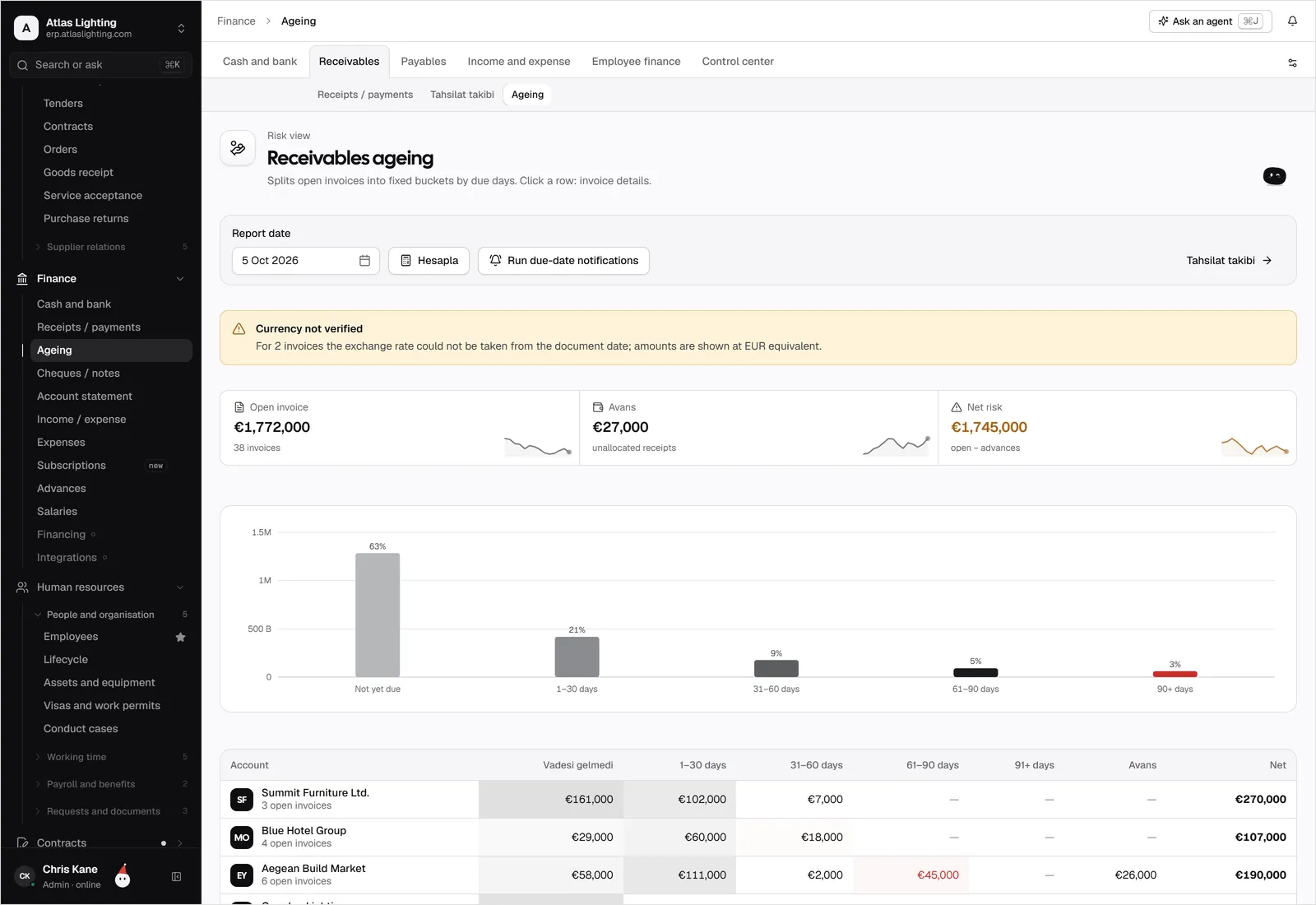Click Chris Kane's snowman avatar icon
Screen dimensions: 1316x905
click(x=123, y=876)
